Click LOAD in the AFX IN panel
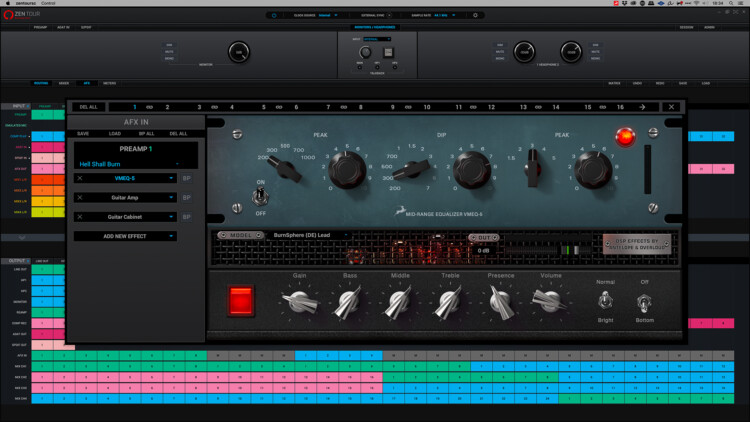 coord(115,134)
